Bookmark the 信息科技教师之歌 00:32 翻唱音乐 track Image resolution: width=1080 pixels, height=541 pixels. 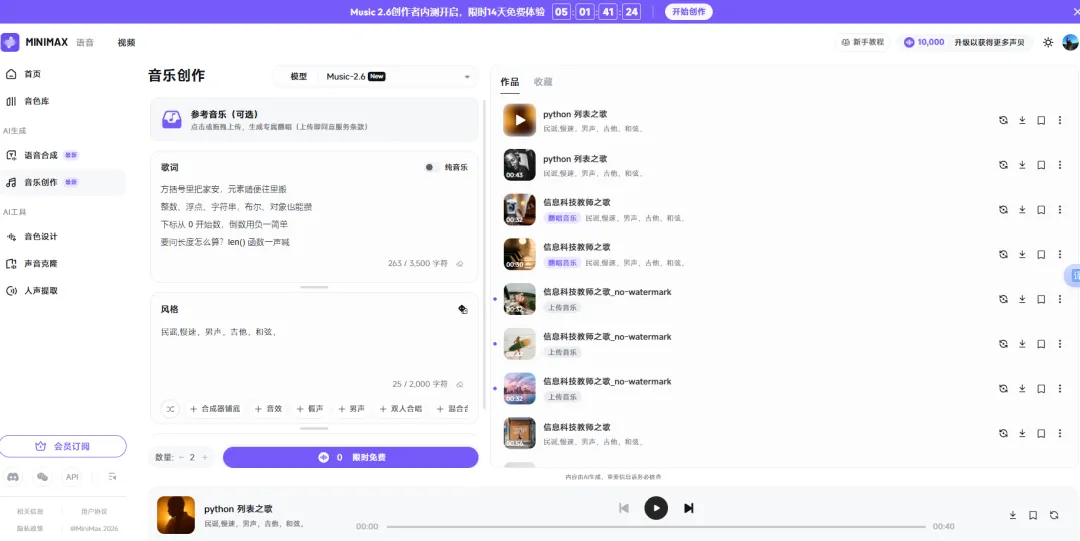[x=1041, y=210]
